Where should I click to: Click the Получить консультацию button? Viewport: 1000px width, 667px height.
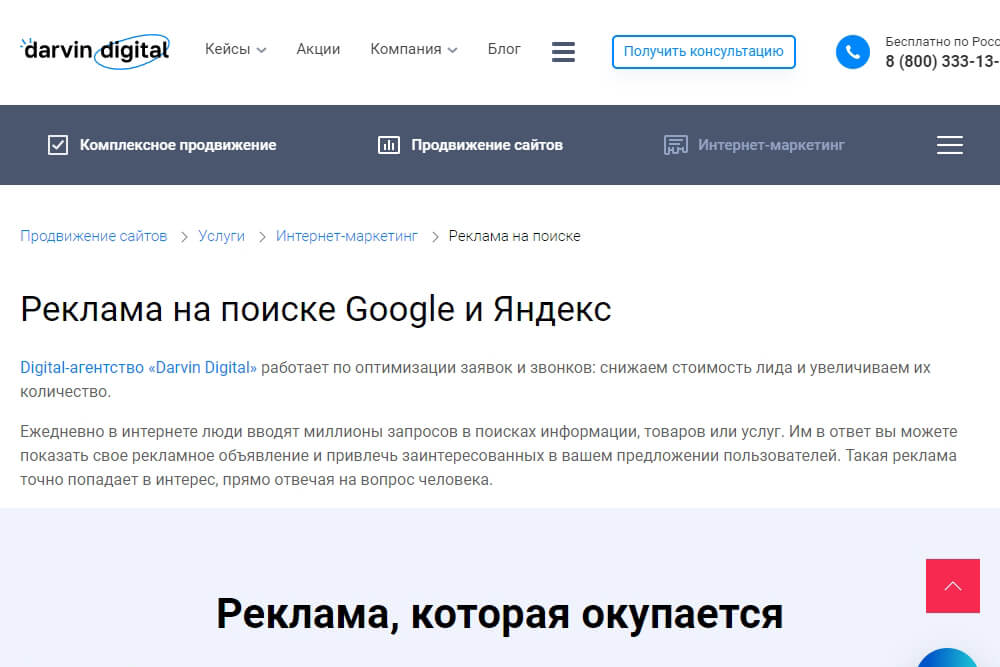pyautogui.click(x=703, y=52)
